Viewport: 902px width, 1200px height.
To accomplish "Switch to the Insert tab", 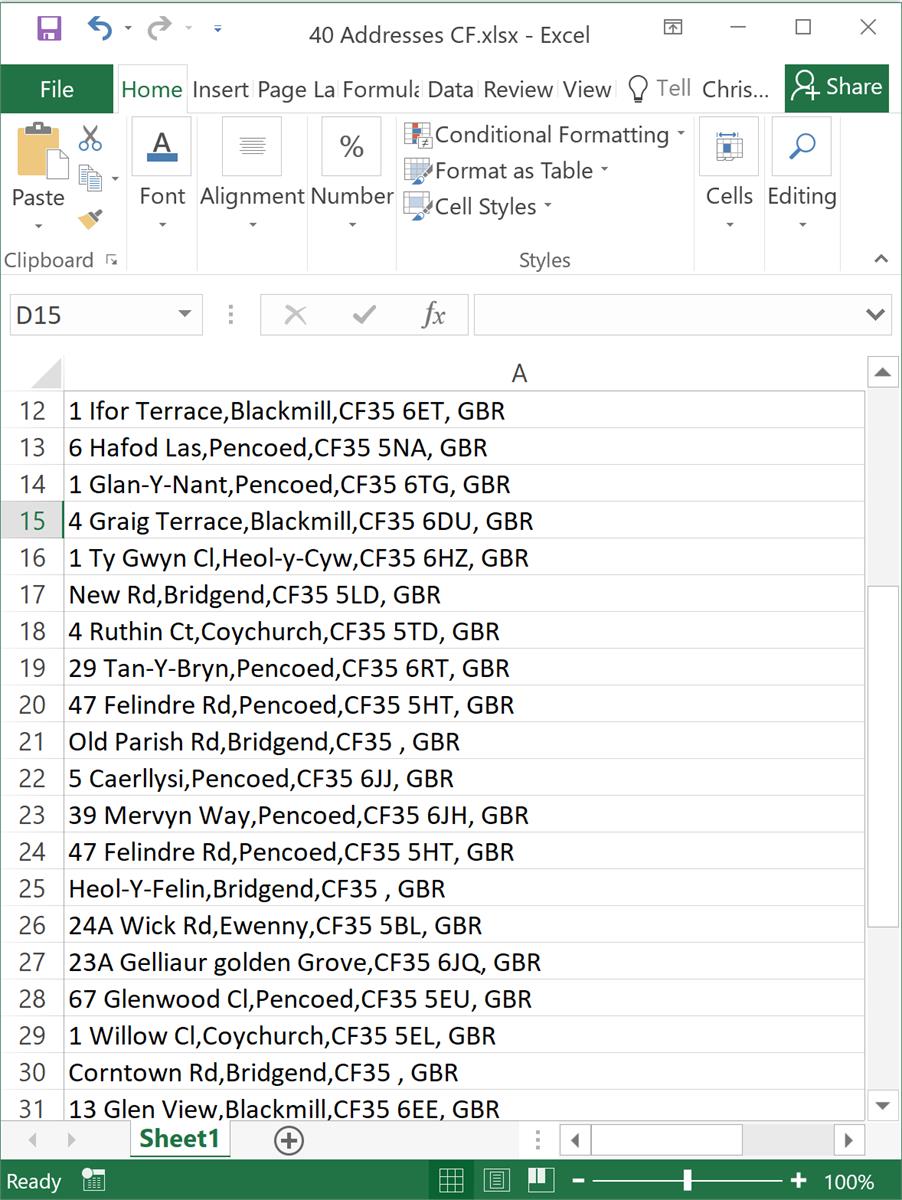I will pyautogui.click(x=220, y=89).
